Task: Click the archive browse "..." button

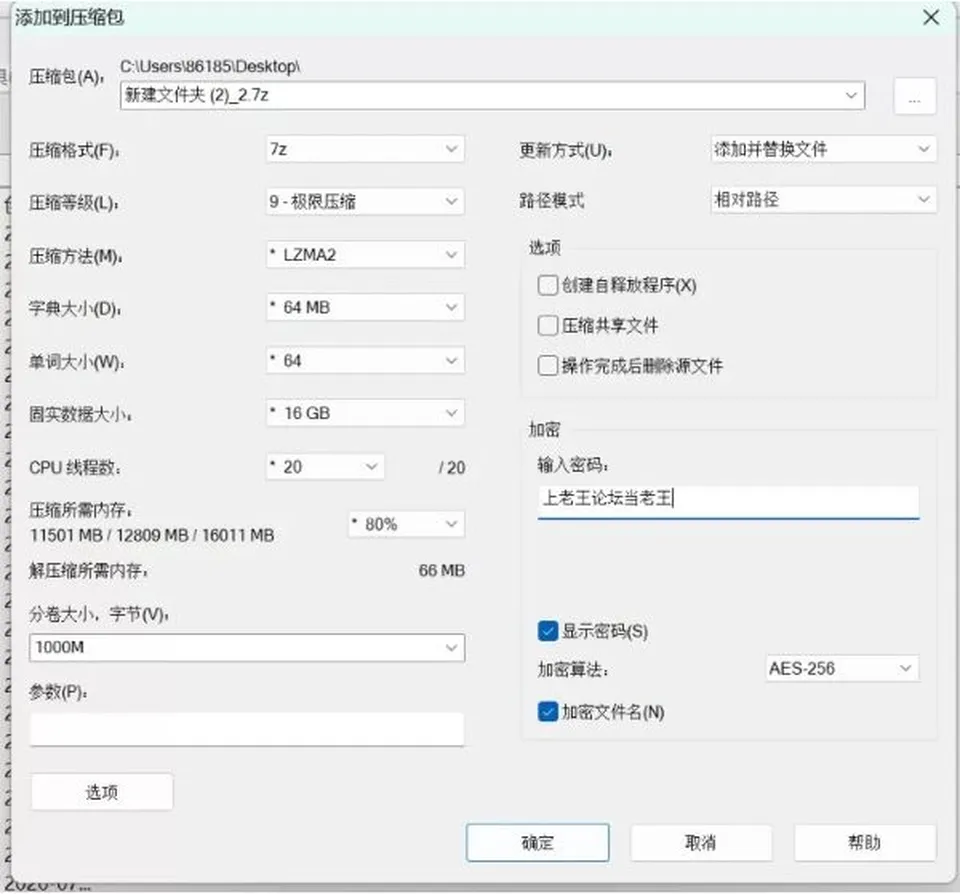Action: tap(915, 96)
